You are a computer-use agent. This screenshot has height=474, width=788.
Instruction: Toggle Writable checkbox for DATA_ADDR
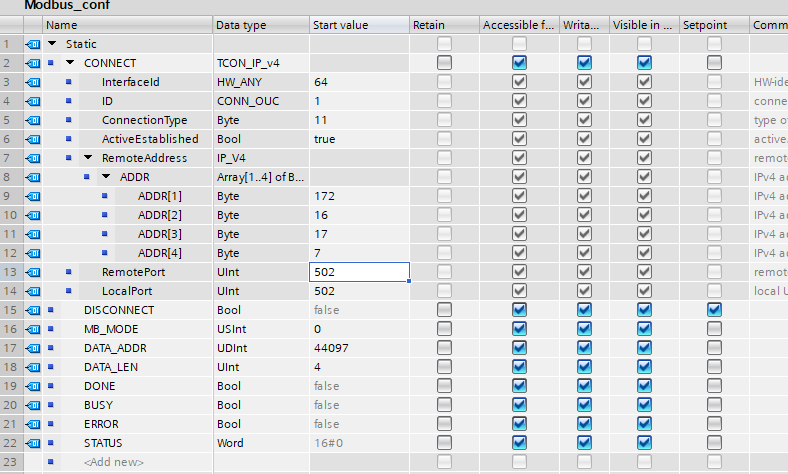click(584, 348)
